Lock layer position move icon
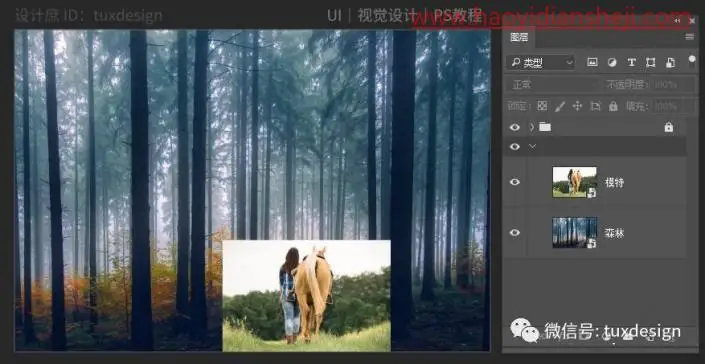 (x=577, y=106)
